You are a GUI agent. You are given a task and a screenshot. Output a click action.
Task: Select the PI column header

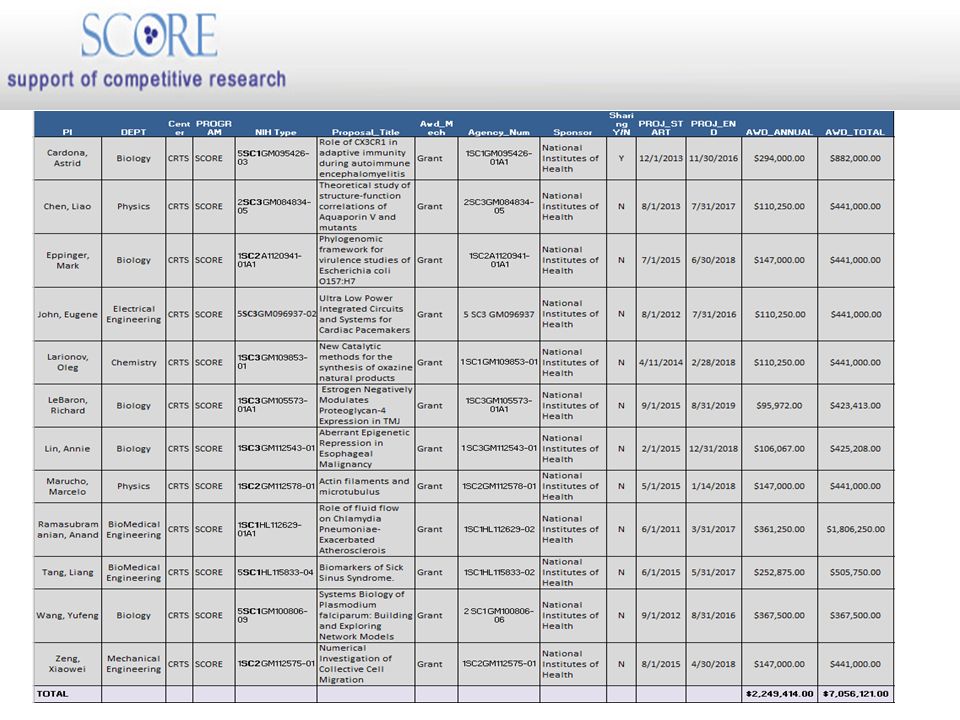[x=67, y=132]
